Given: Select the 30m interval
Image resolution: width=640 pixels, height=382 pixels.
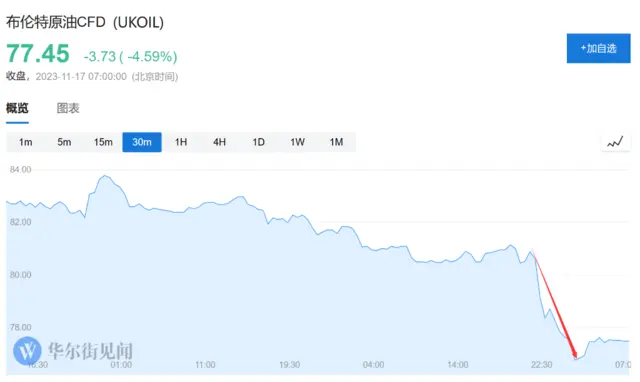Looking at the screenshot, I should 142,142.
